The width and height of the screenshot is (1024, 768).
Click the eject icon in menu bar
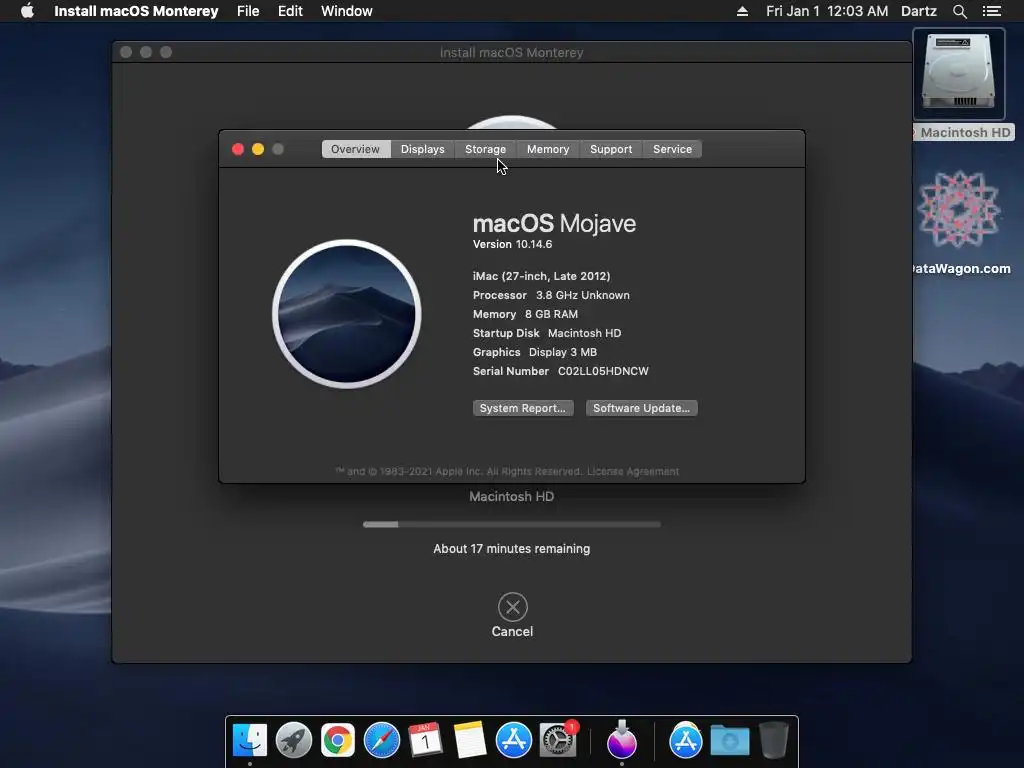click(743, 11)
